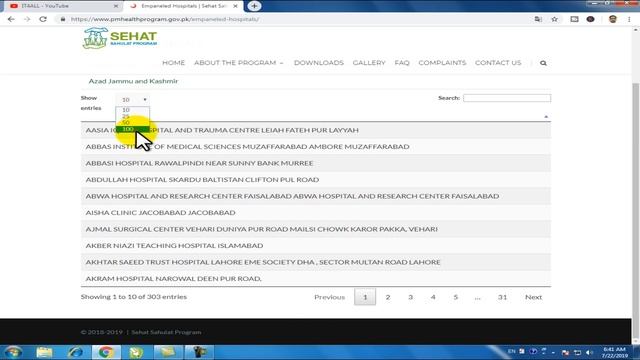
Task: Click the padlock icon in address bar
Action: [x=62, y=19]
